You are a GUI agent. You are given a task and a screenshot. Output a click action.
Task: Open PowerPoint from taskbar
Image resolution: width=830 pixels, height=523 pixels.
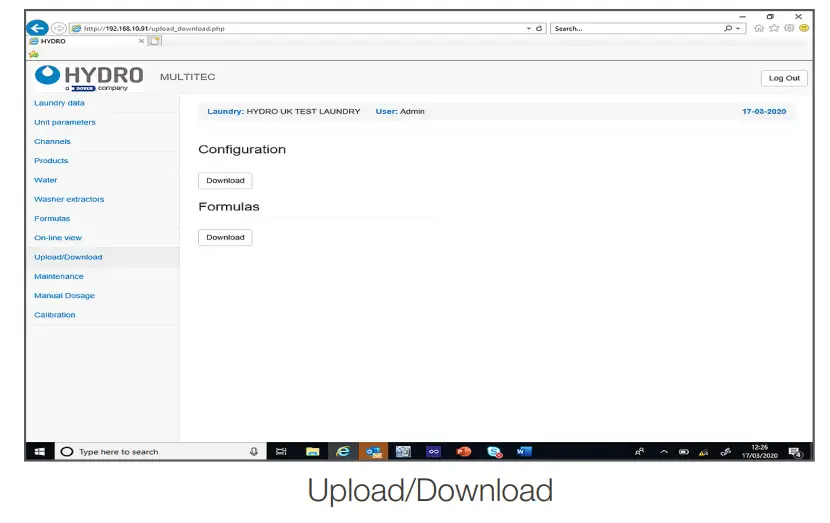click(464, 452)
